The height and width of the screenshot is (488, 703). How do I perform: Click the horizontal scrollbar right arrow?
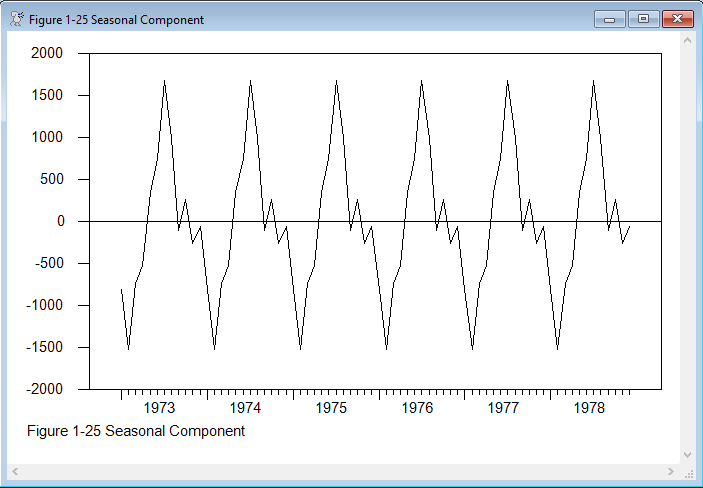coord(670,471)
